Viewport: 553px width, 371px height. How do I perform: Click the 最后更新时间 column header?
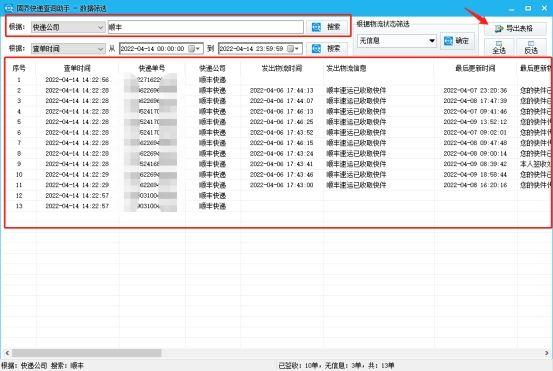475,68
